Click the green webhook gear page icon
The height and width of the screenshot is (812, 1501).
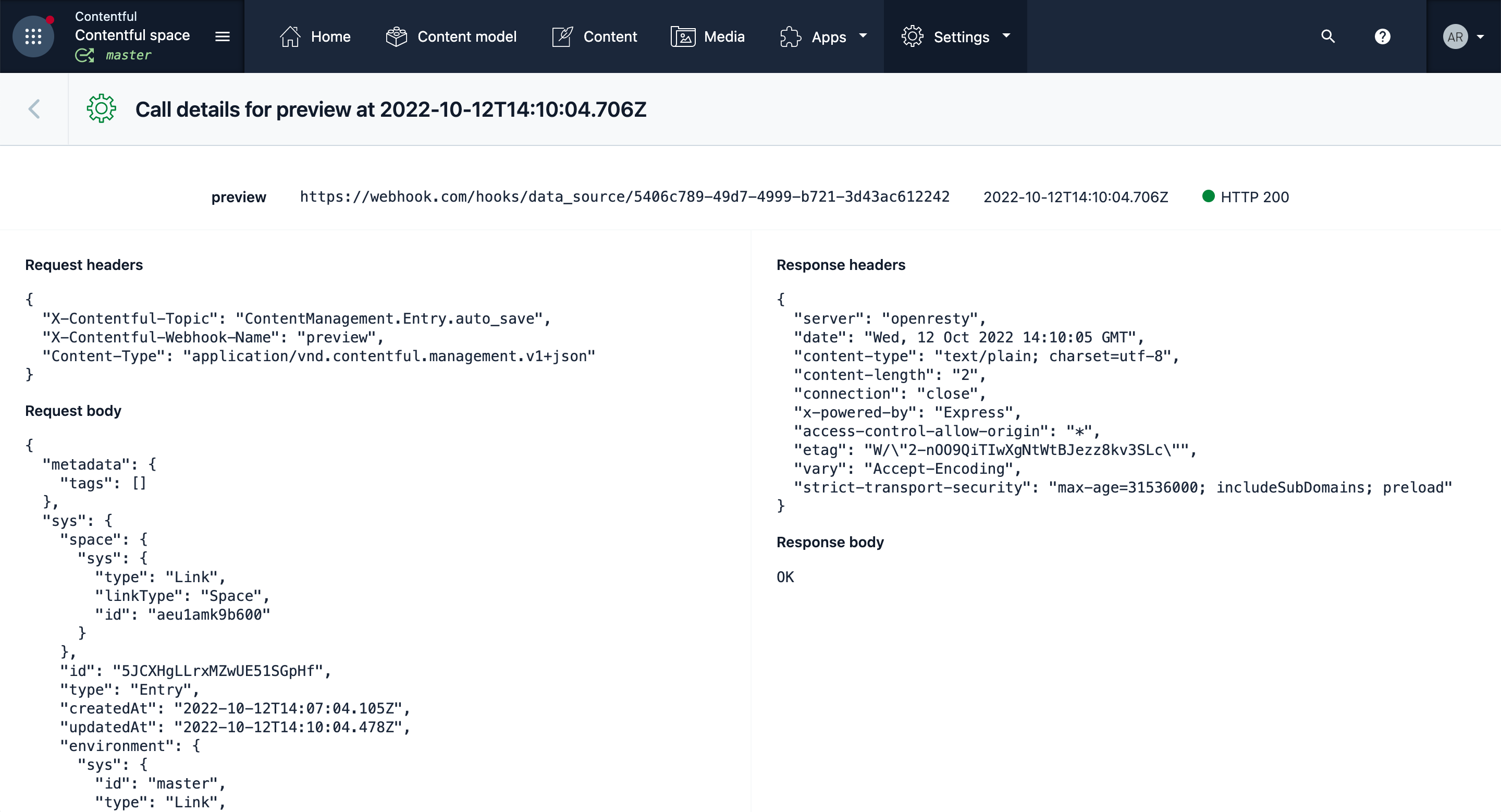102,108
